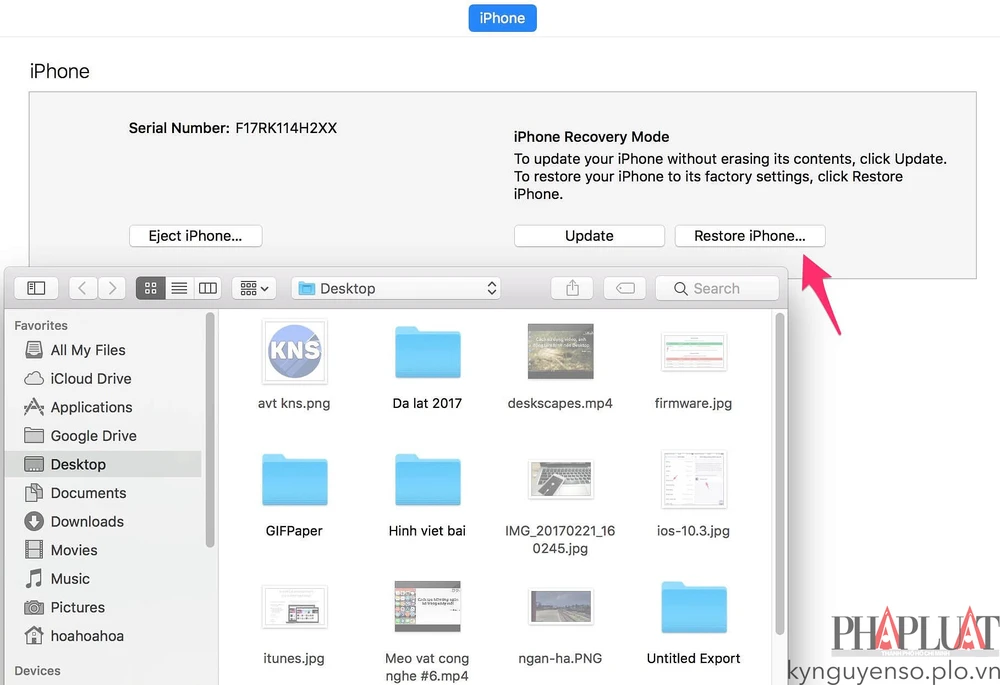Open the Pictures folder in sidebar
Image resolution: width=1000 pixels, height=685 pixels.
coord(77,607)
